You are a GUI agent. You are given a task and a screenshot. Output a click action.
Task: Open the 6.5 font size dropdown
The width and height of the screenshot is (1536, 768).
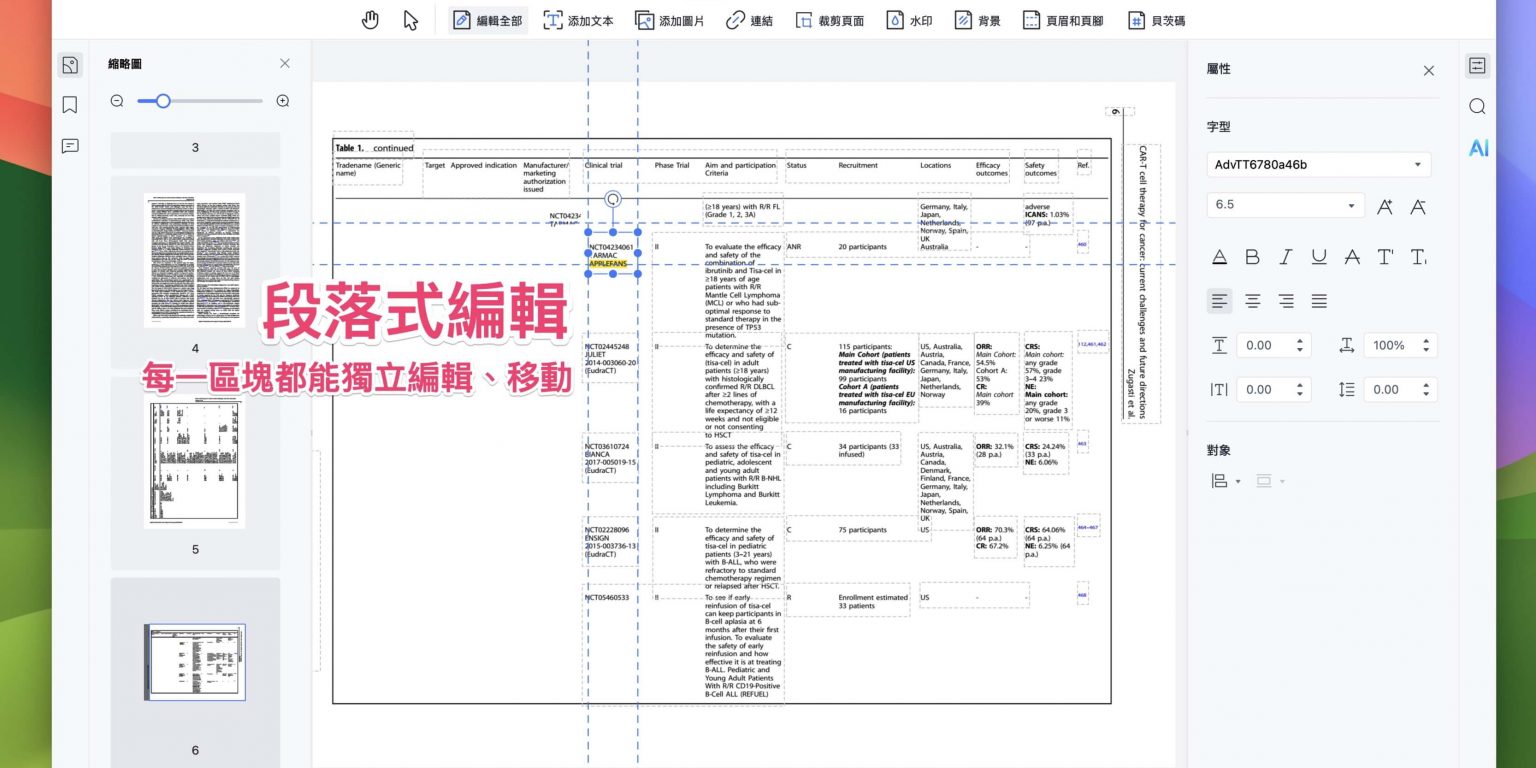(x=1285, y=205)
